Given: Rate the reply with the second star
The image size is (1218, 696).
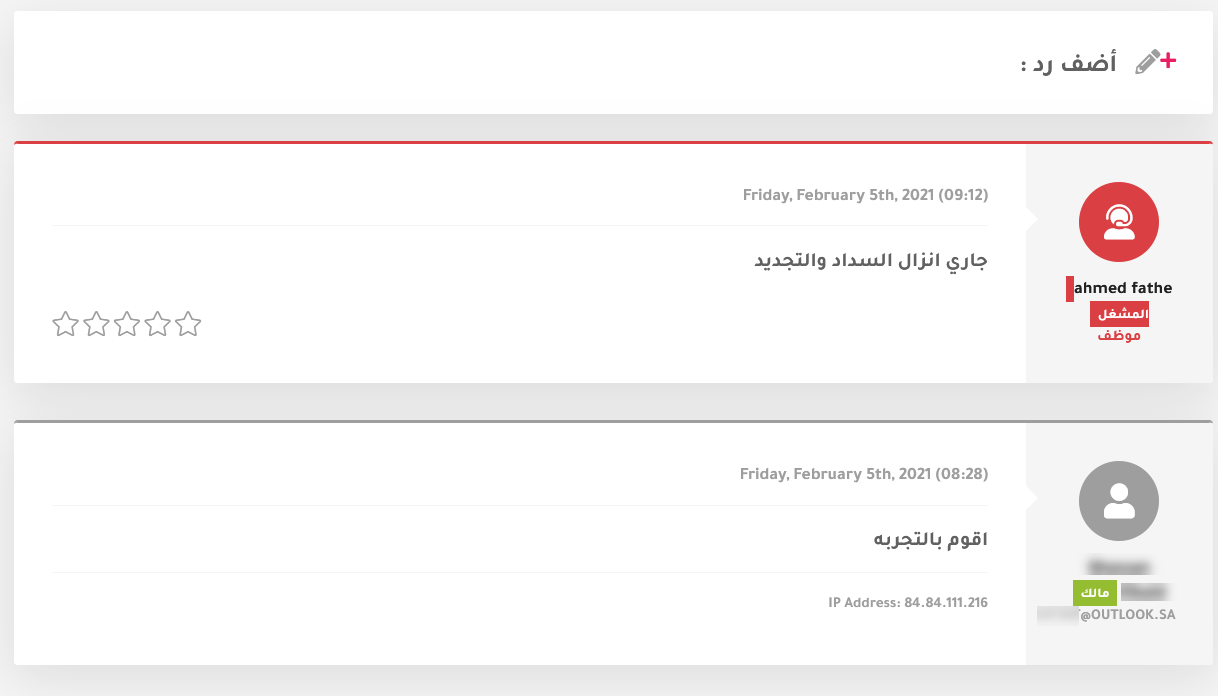Looking at the screenshot, I should pos(96,324).
